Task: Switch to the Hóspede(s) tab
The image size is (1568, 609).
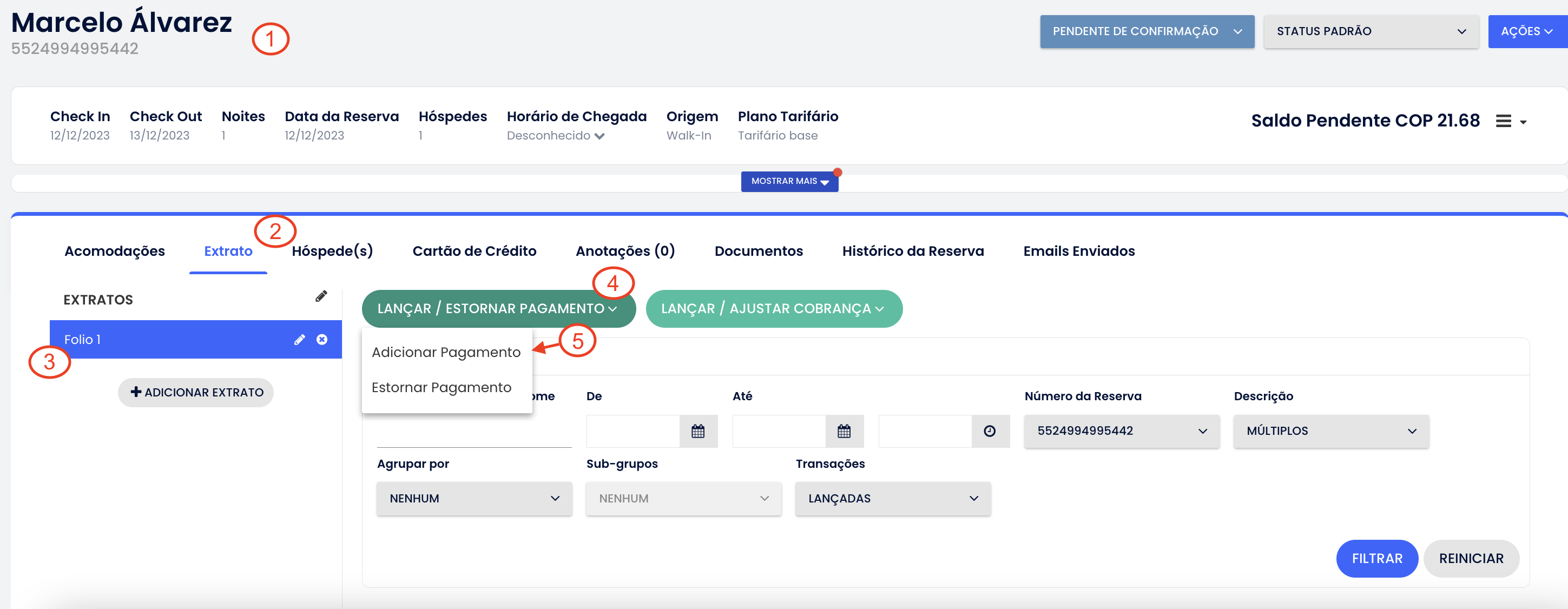Action: pyautogui.click(x=332, y=251)
